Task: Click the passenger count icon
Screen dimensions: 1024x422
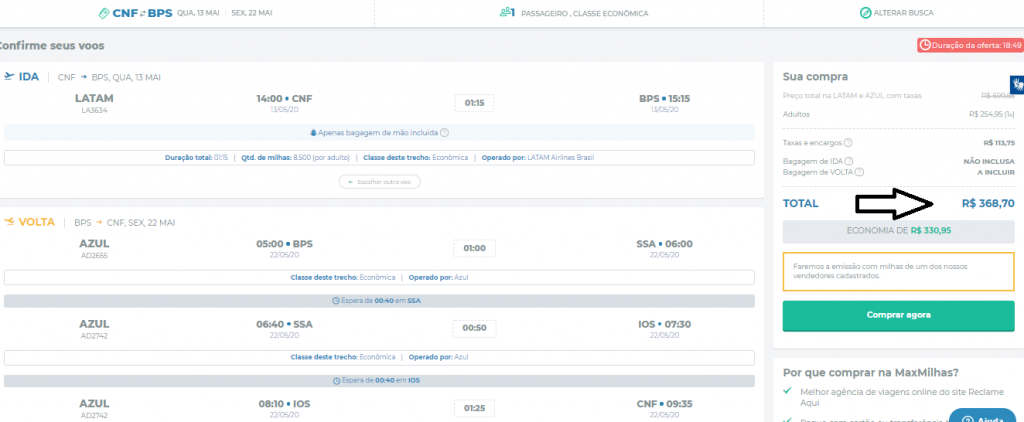Action: pos(507,12)
